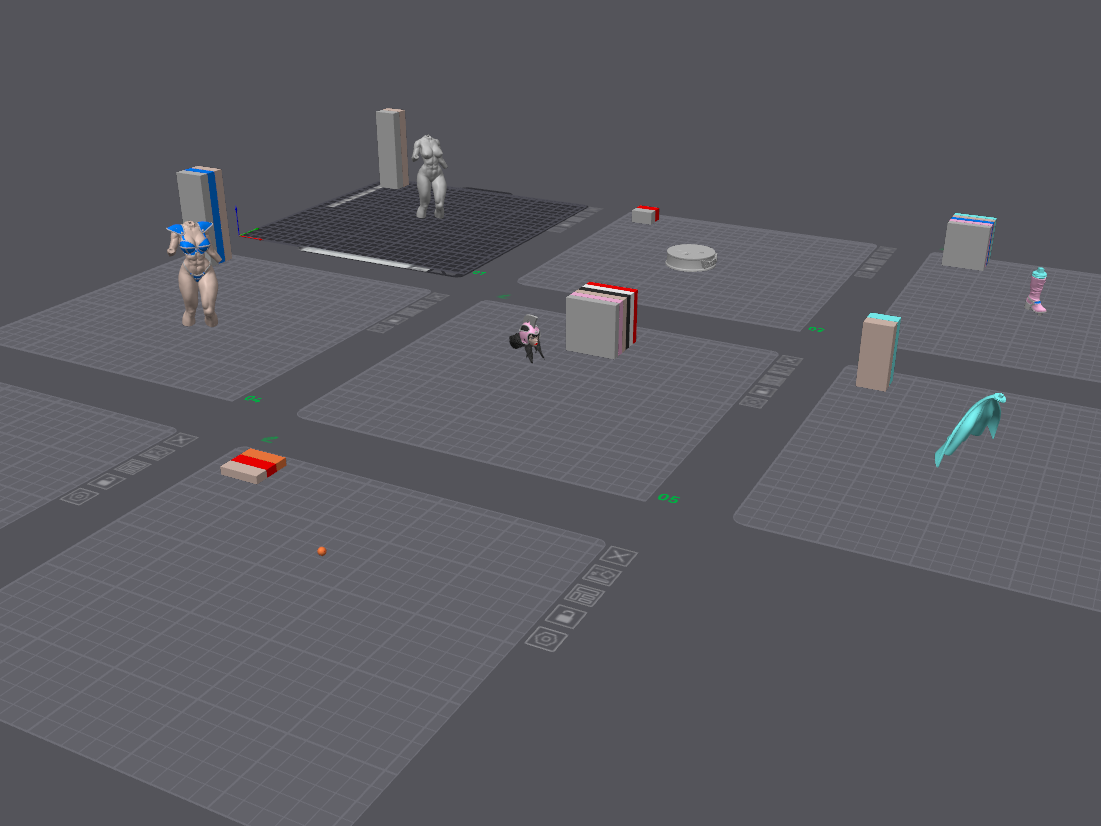Select the small red-topped block near round base
Screen dimensions: 1101x826
tap(645, 214)
